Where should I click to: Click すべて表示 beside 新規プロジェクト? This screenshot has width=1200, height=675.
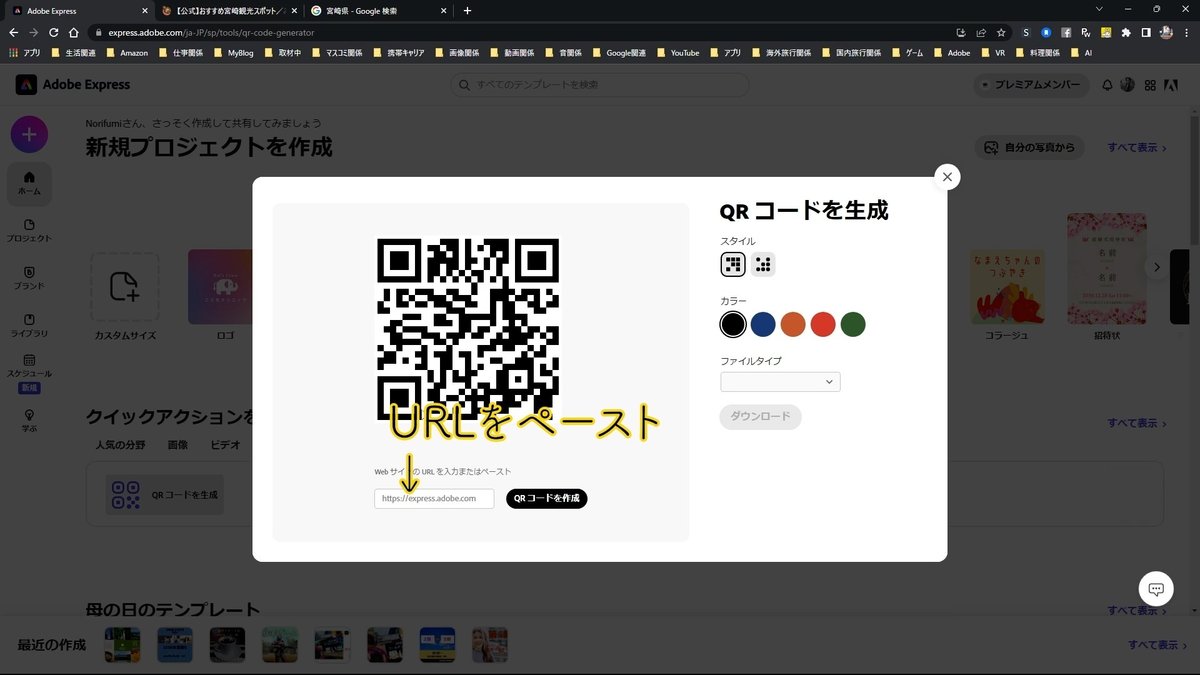[x=1137, y=147]
